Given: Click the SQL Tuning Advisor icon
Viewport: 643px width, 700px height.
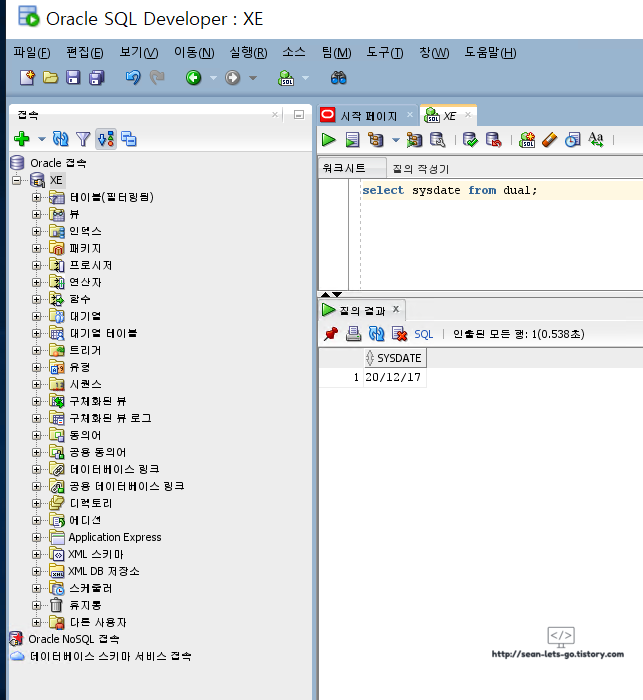Looking at the screenshot, I should 437,140.
